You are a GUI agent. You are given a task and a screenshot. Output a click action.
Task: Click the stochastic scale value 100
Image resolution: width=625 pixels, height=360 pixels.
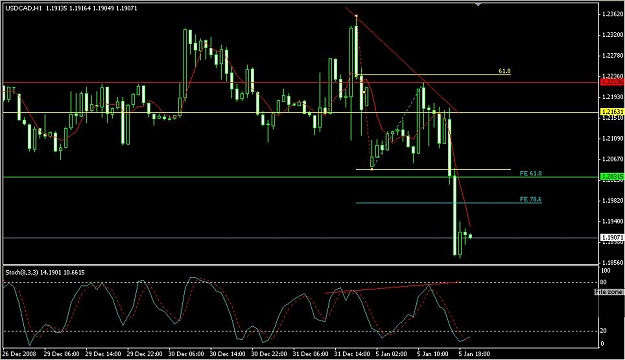605,271
